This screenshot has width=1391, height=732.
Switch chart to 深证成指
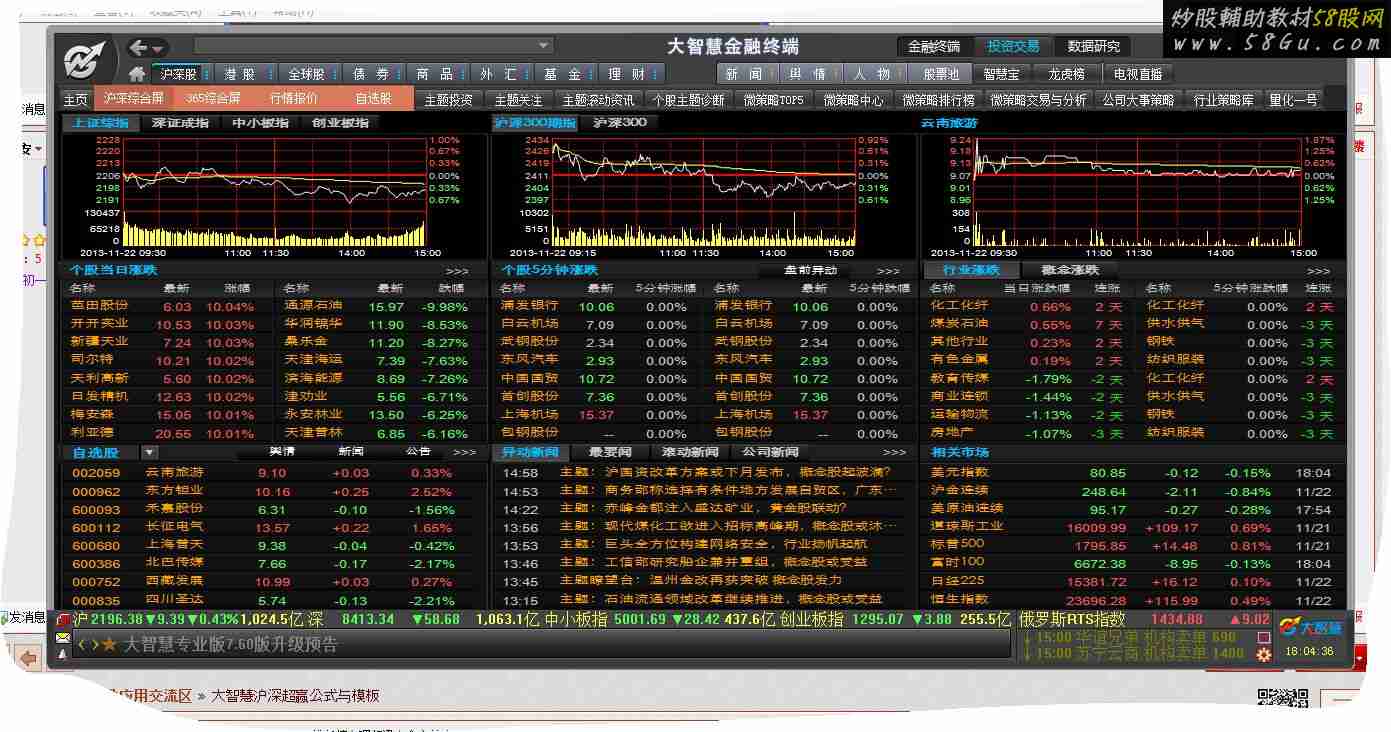click(x=181, y=123)
